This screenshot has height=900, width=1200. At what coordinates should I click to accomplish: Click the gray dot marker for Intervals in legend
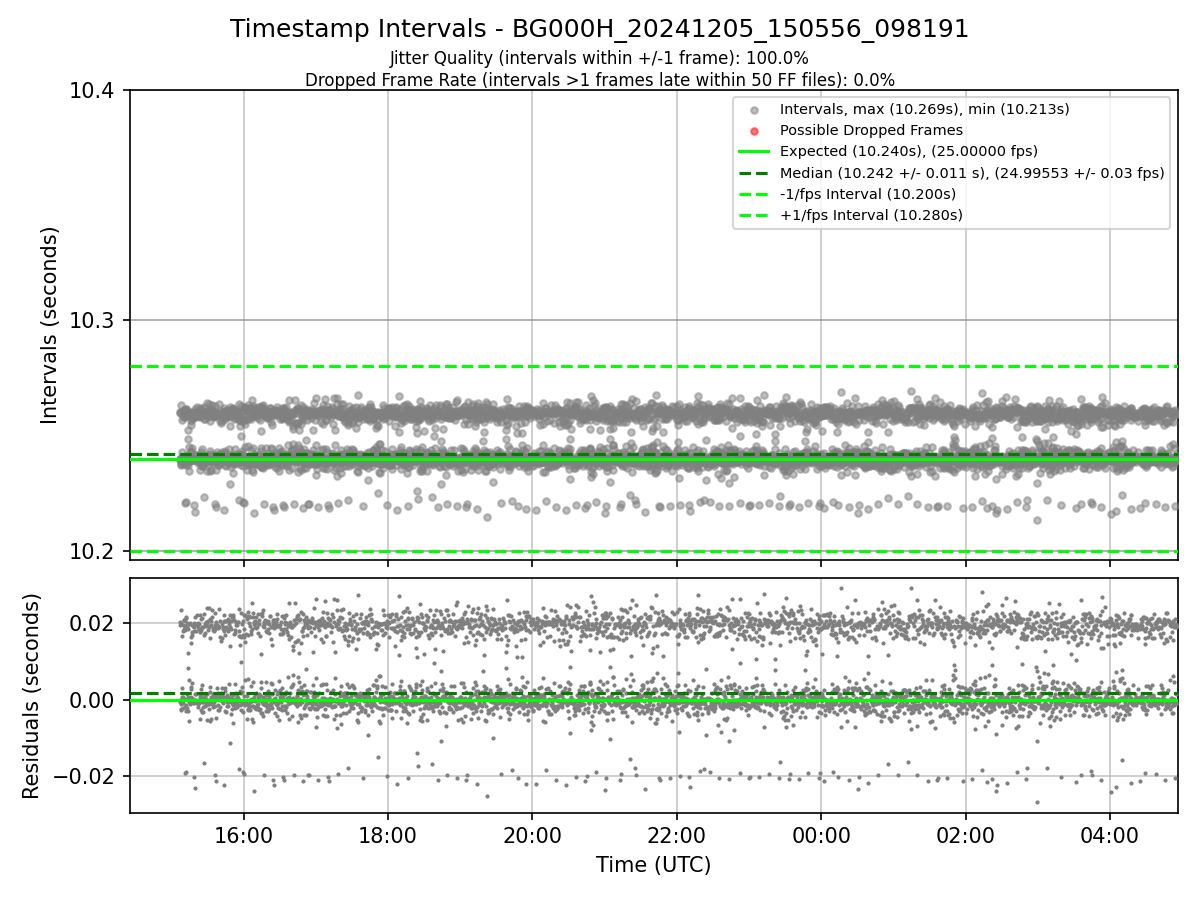point(754,110)
